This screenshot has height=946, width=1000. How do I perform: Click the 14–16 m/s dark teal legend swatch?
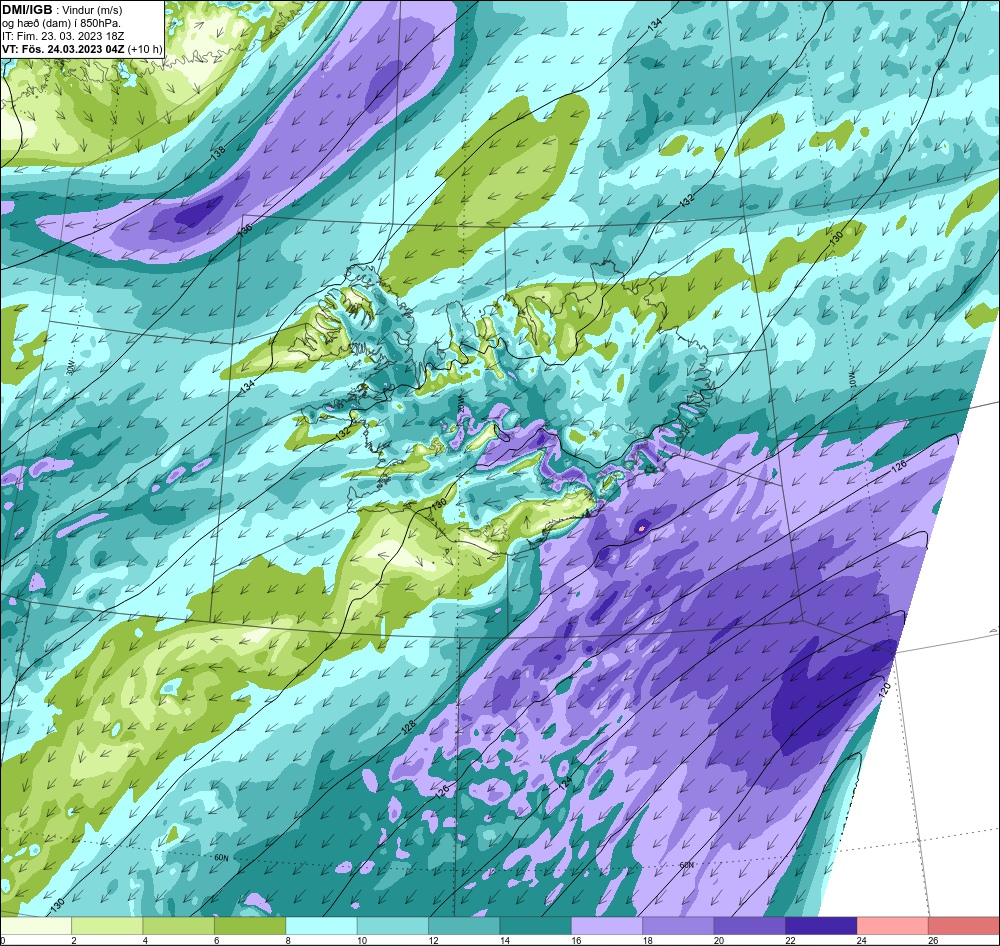[x=536, y=926]
